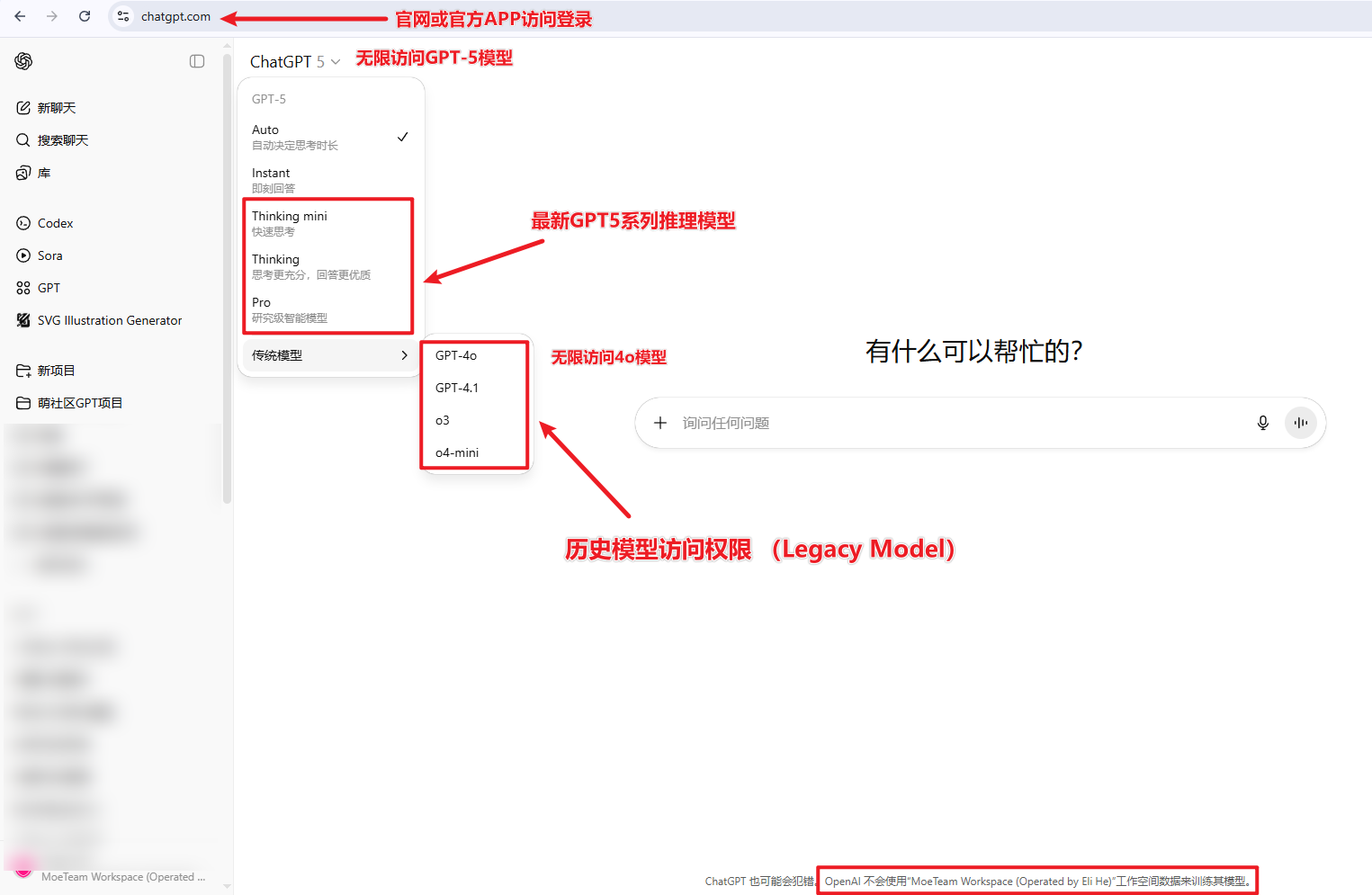This screenshot has height=895, width=1372.
Task: Click the GPT grid icon
Action: 23,288
